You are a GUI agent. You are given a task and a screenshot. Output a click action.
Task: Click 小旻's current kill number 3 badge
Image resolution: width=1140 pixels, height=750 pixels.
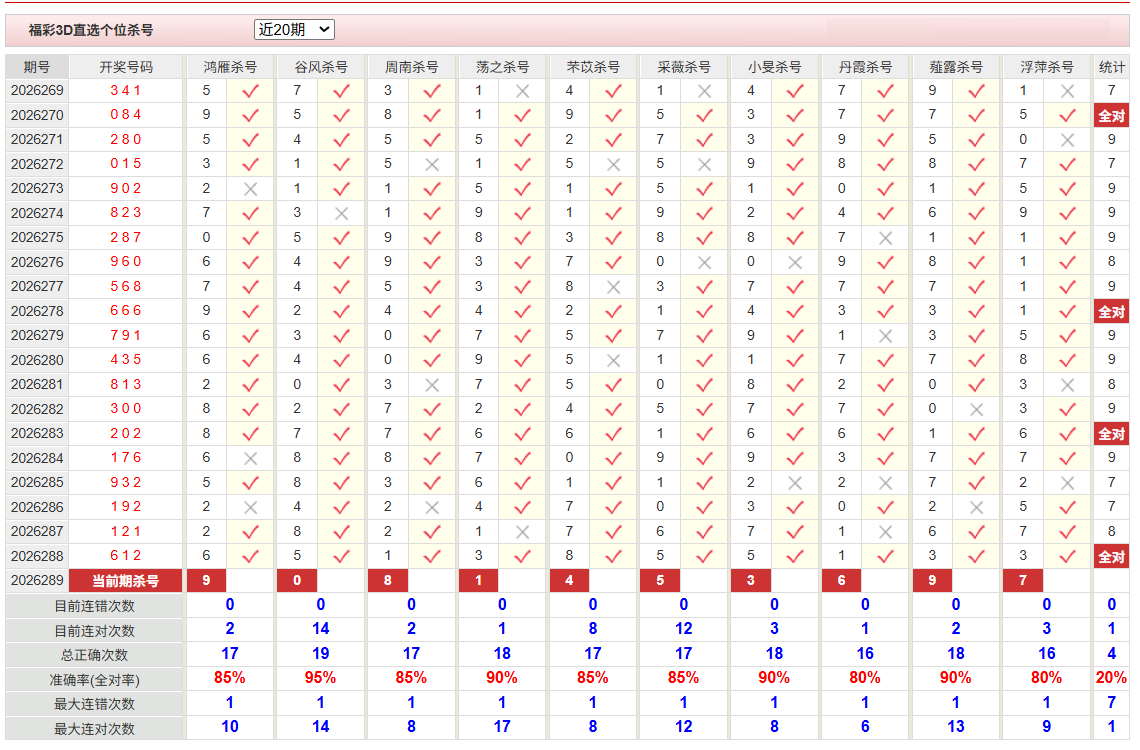point(751,581)
